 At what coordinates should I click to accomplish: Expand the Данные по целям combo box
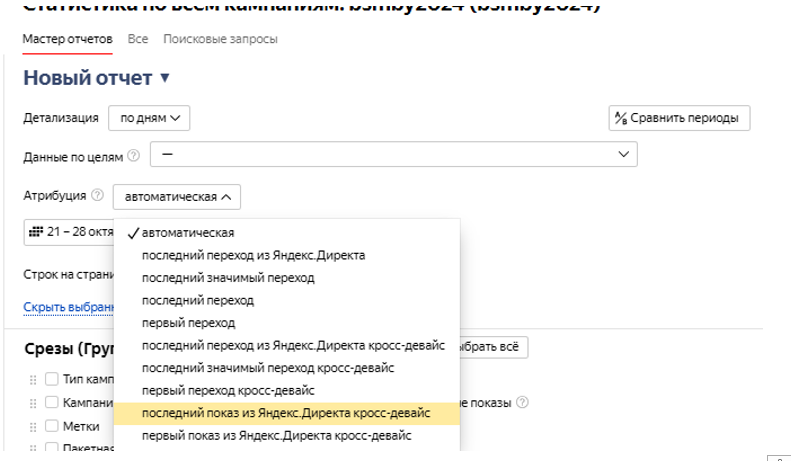coord(393,154)
